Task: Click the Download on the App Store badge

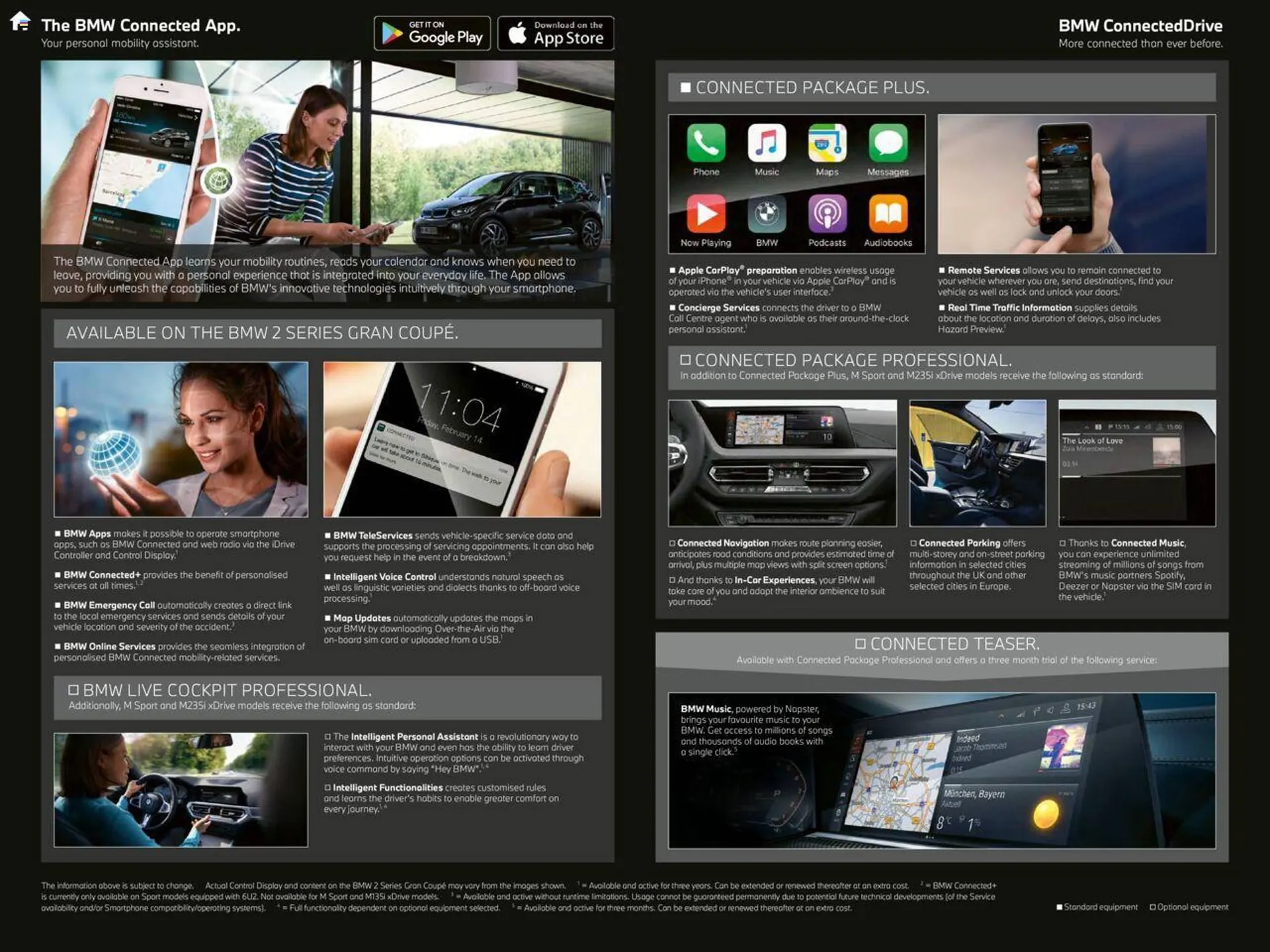Action: pyautogui.click(x=556, y=32)
